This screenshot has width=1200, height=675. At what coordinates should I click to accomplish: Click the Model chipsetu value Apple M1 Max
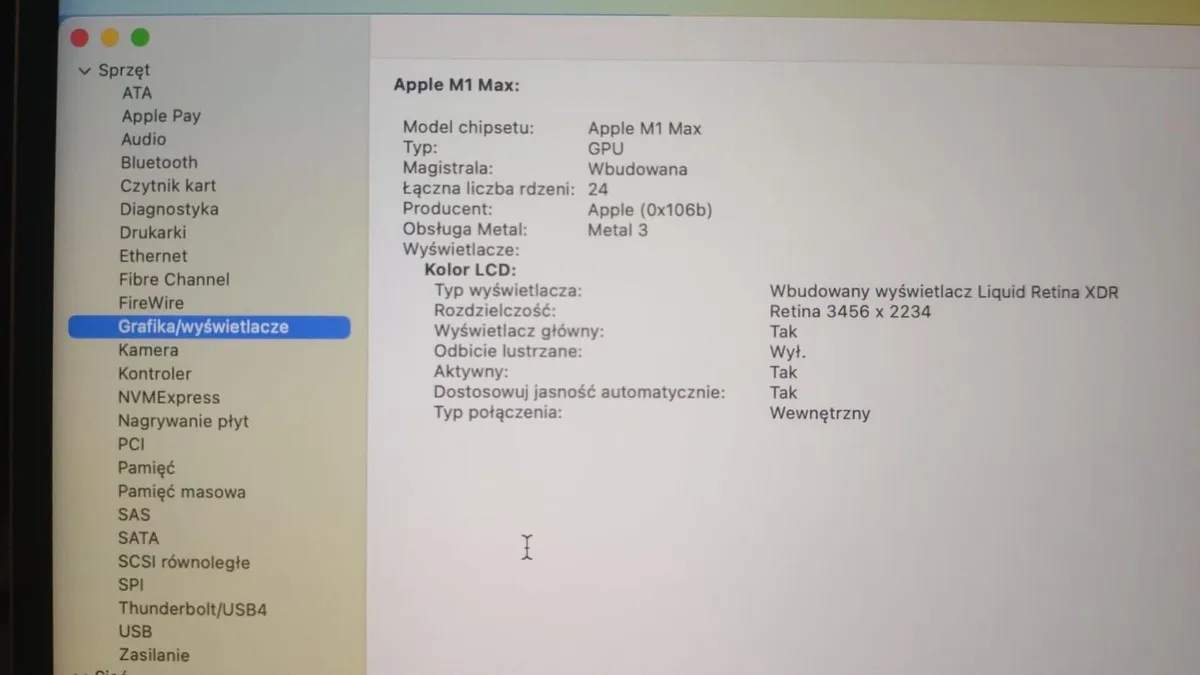pyautogui.click(x=645, y=128)
